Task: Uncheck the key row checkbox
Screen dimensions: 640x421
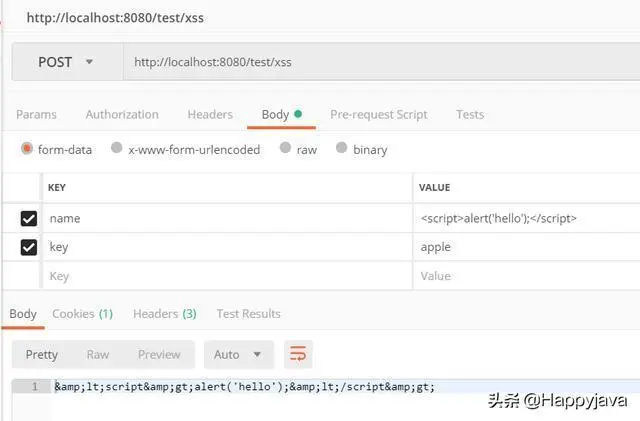Action: (29, 247)
